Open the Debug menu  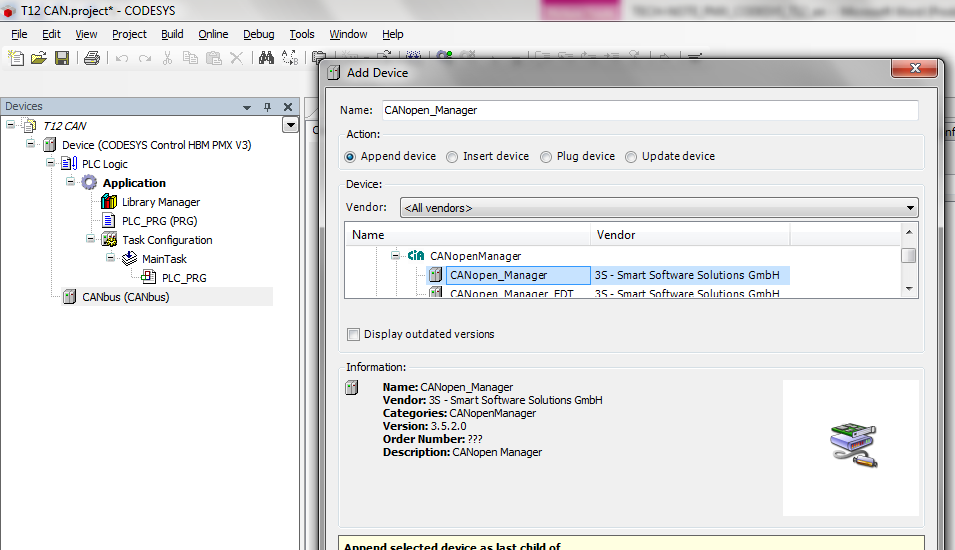click(259, 34)
